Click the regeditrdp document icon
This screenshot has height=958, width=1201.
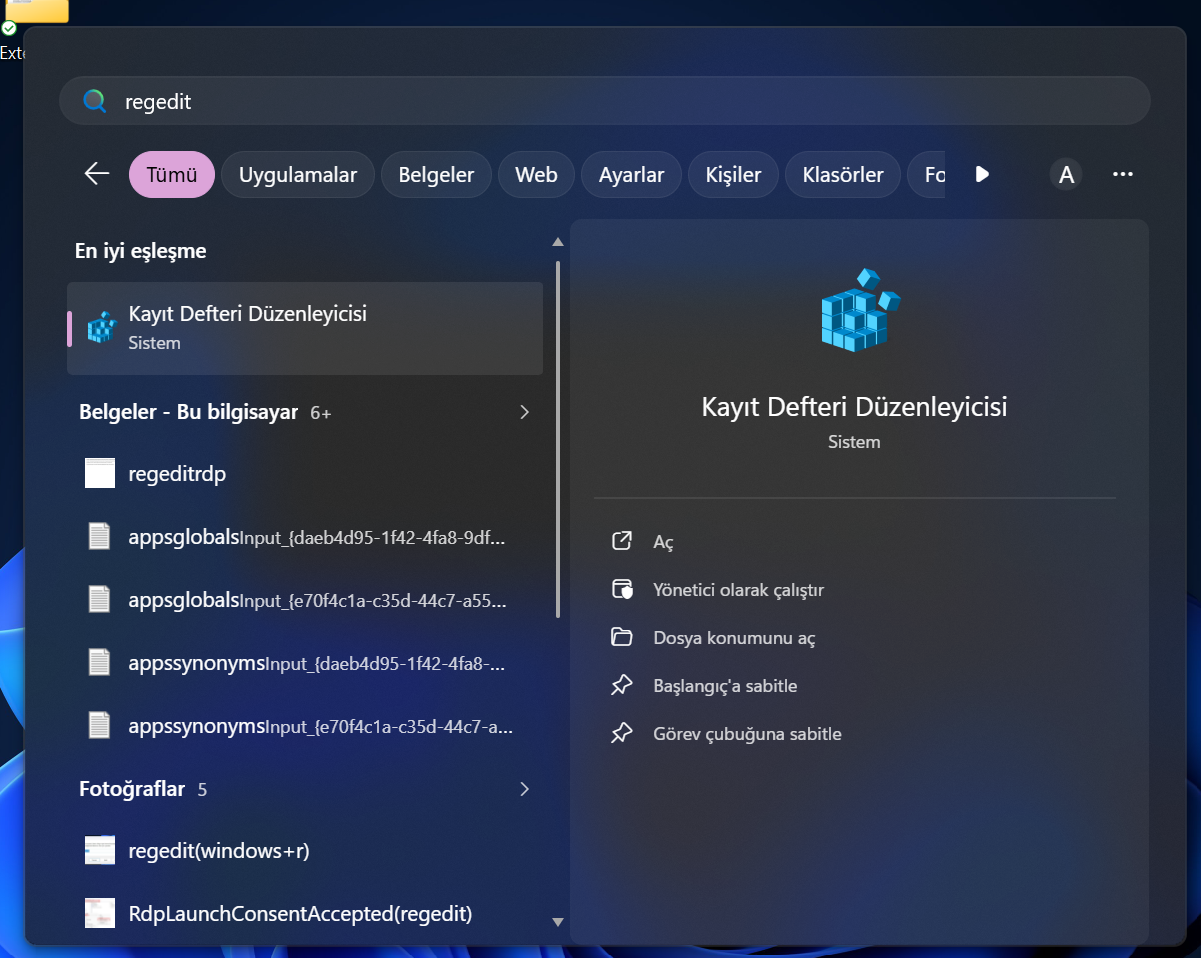coord(100,473)
